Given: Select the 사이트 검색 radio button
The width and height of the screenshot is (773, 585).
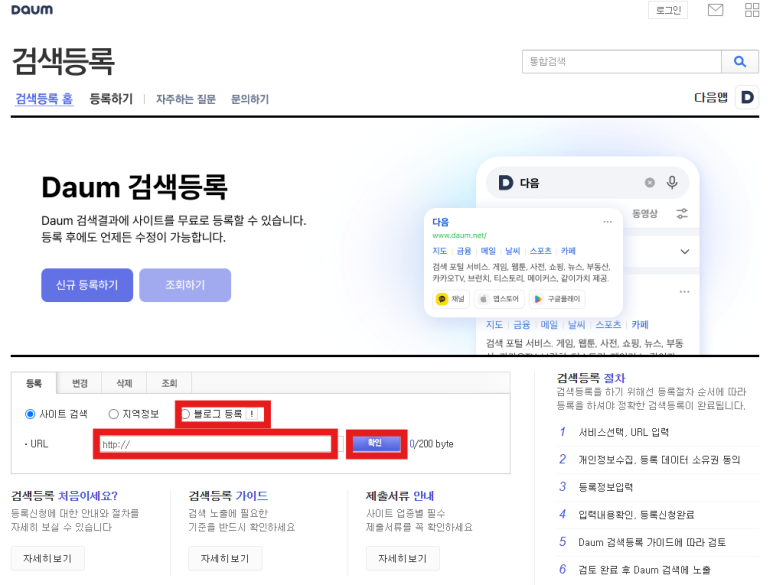Looking at the screenshot, I should pyautogui.click(x=30, y=414).
